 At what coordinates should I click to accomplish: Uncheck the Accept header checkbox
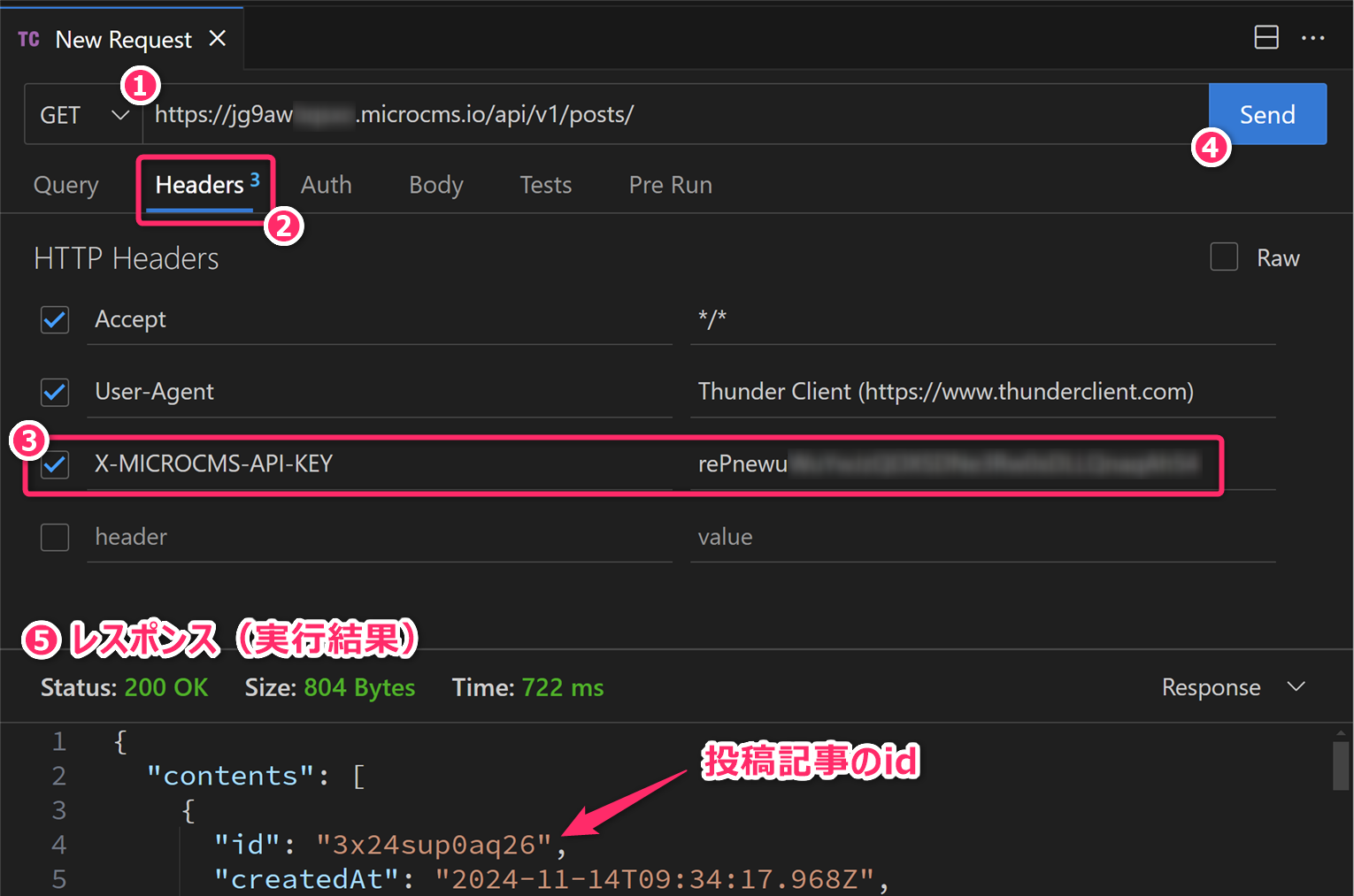point(55,319)
